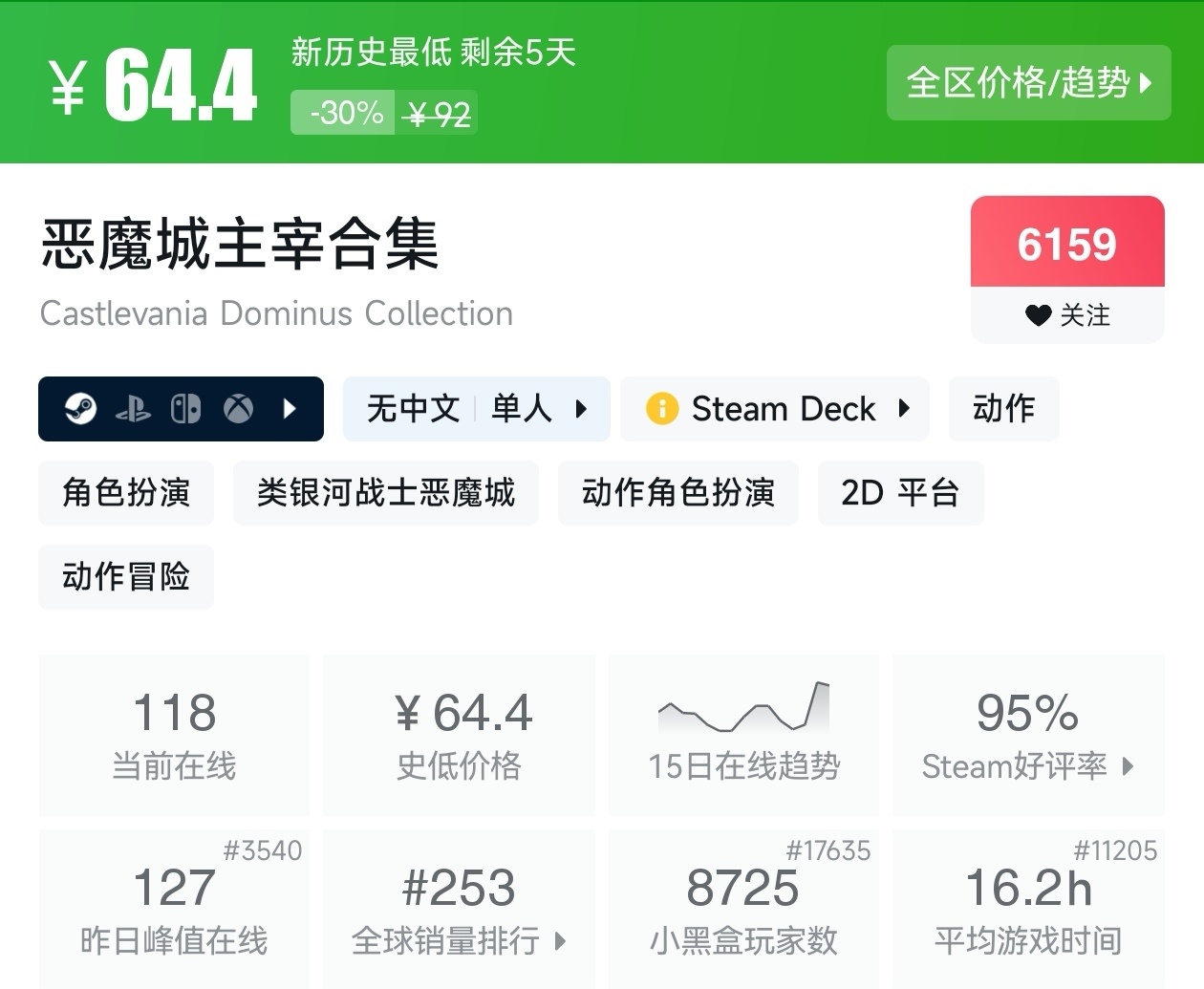The width and height of the screenshot is (1204, 989).
Task: Select the Nintendo Switch platform icon
Action: click(x=186, y=409)
